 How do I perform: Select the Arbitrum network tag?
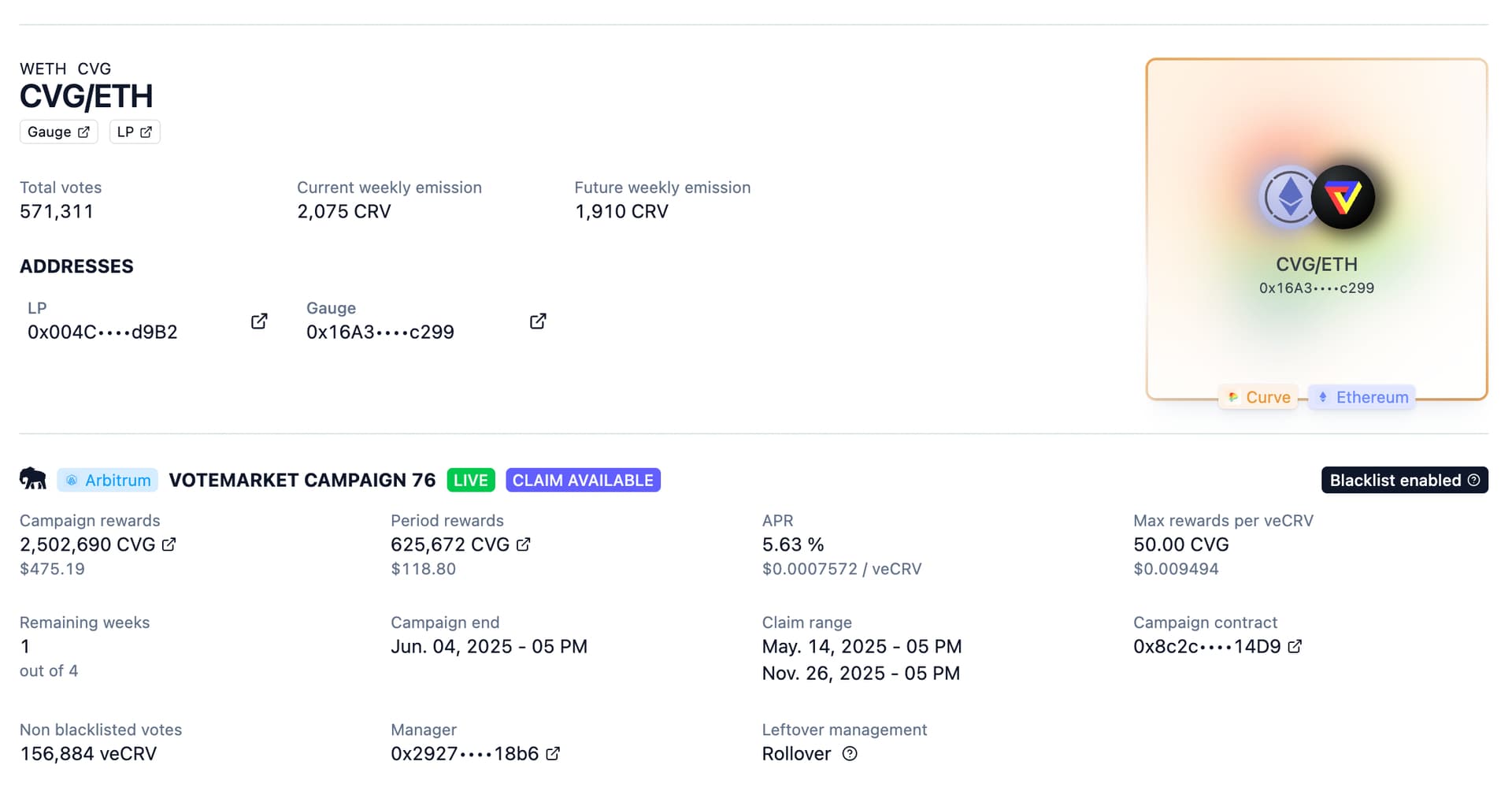pos(108,480)
